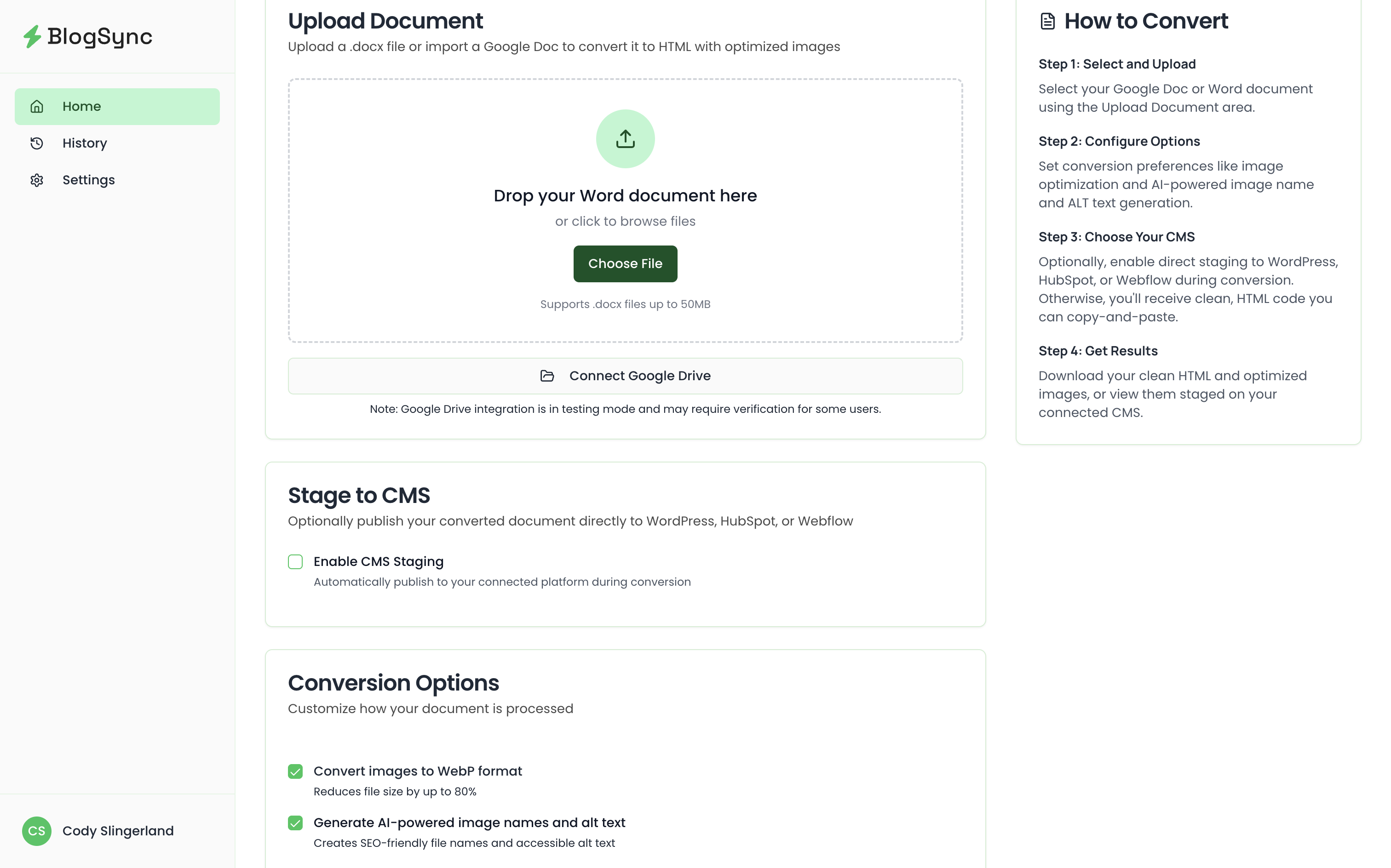The image size is (1391, 868).
Task: Click the green upload arrow circle icon
Action: 625,139
